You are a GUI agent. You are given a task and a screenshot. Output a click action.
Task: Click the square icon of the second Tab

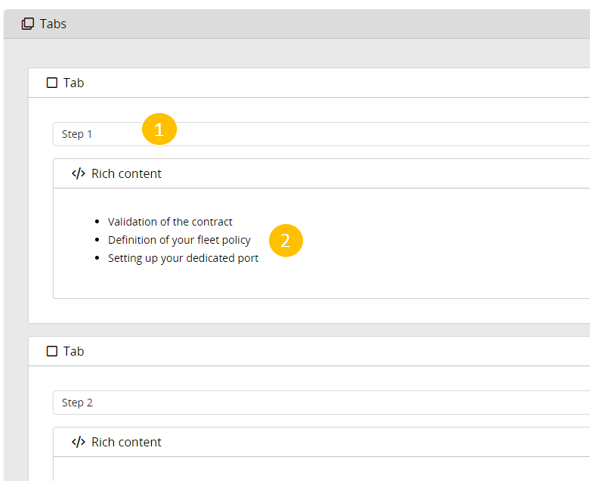(x=52, y=351)
